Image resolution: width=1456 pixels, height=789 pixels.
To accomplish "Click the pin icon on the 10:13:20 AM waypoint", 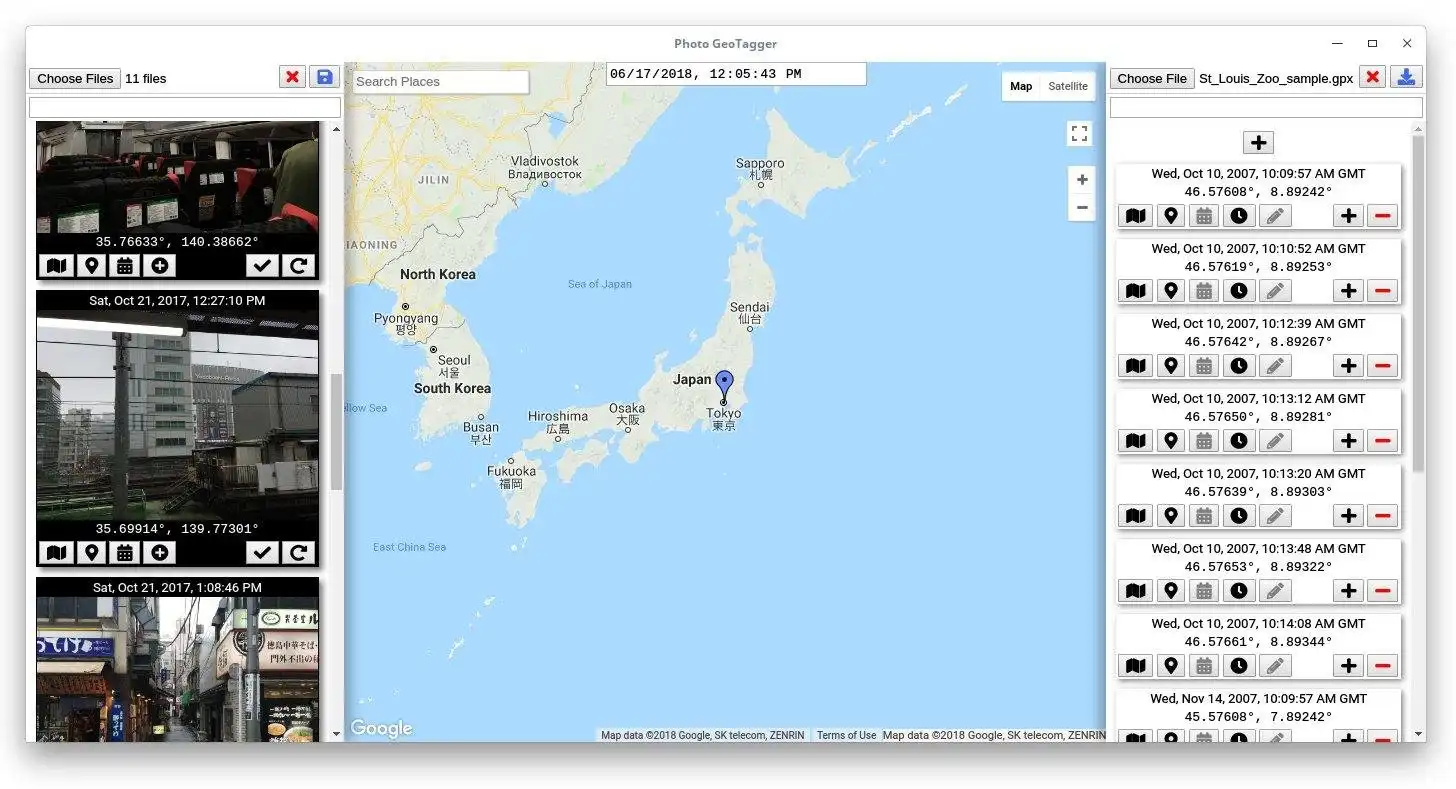I will (1170, 515).
